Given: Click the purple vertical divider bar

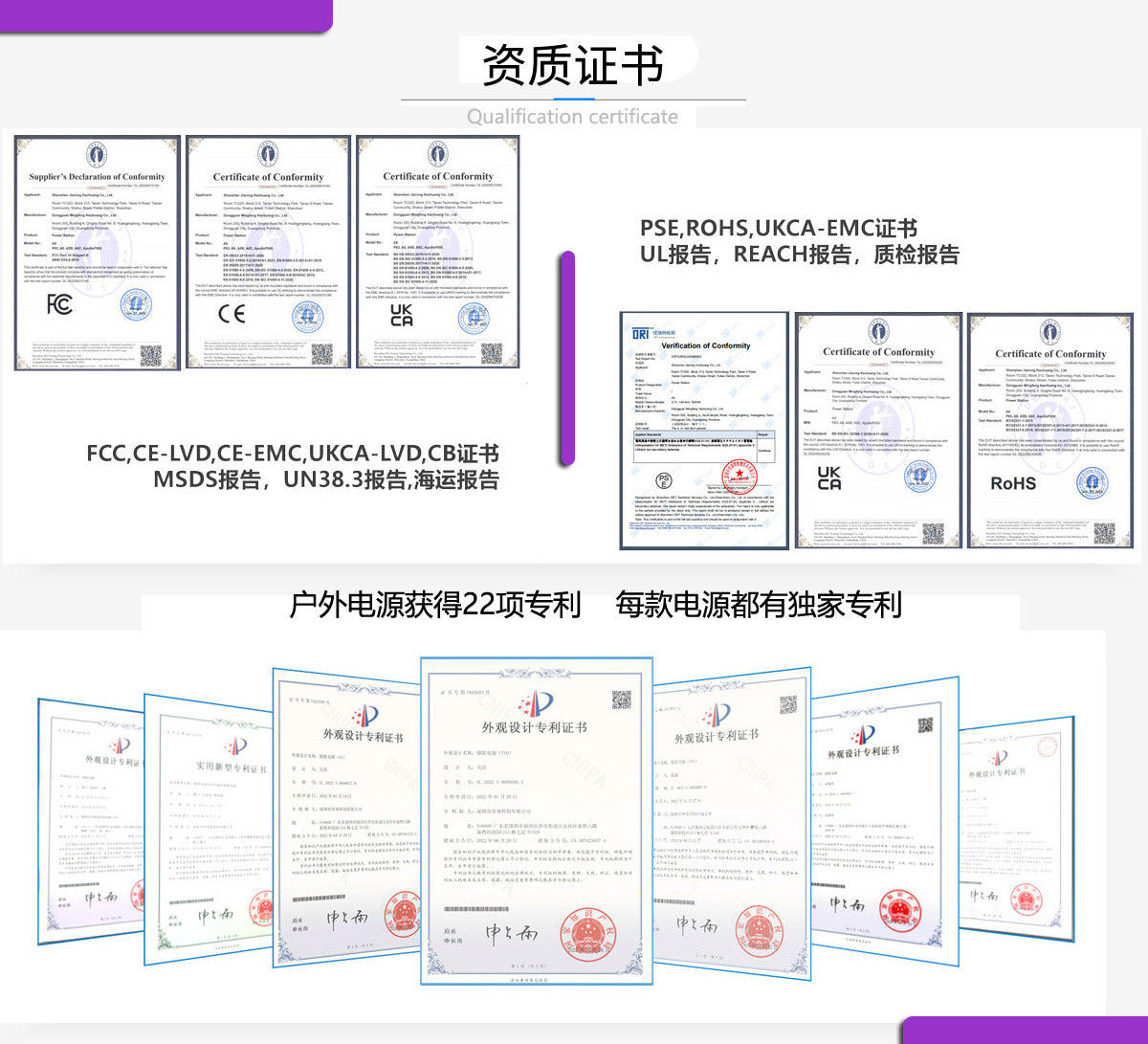Looking at the screenshot, I should [567, 359].
